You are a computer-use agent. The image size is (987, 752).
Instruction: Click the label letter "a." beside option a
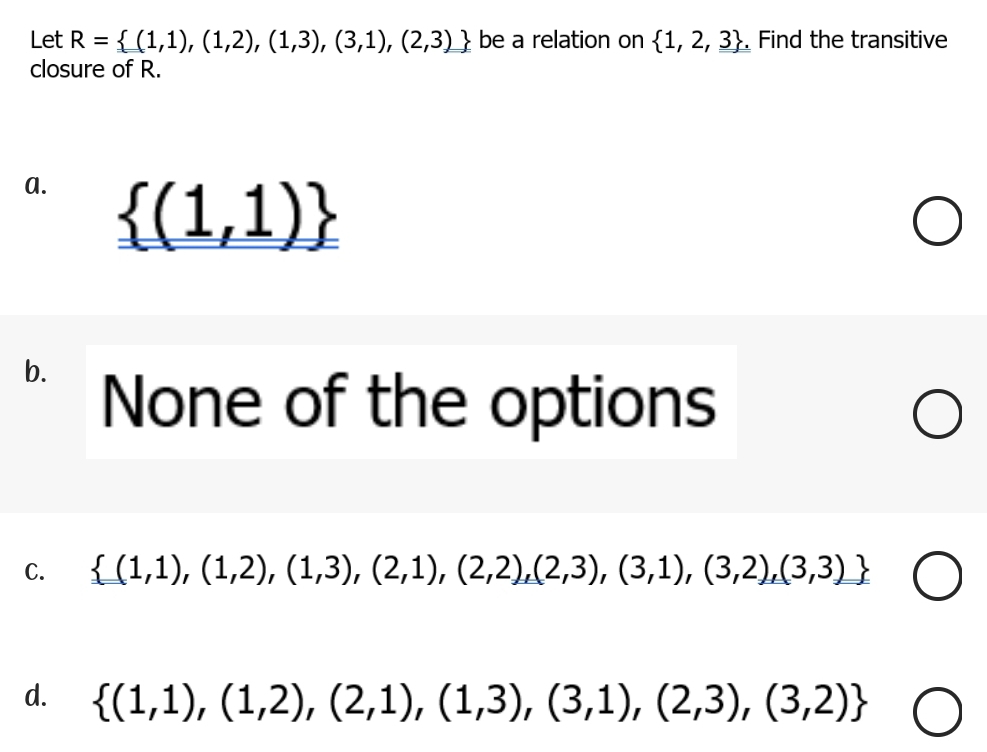point(36,185)
